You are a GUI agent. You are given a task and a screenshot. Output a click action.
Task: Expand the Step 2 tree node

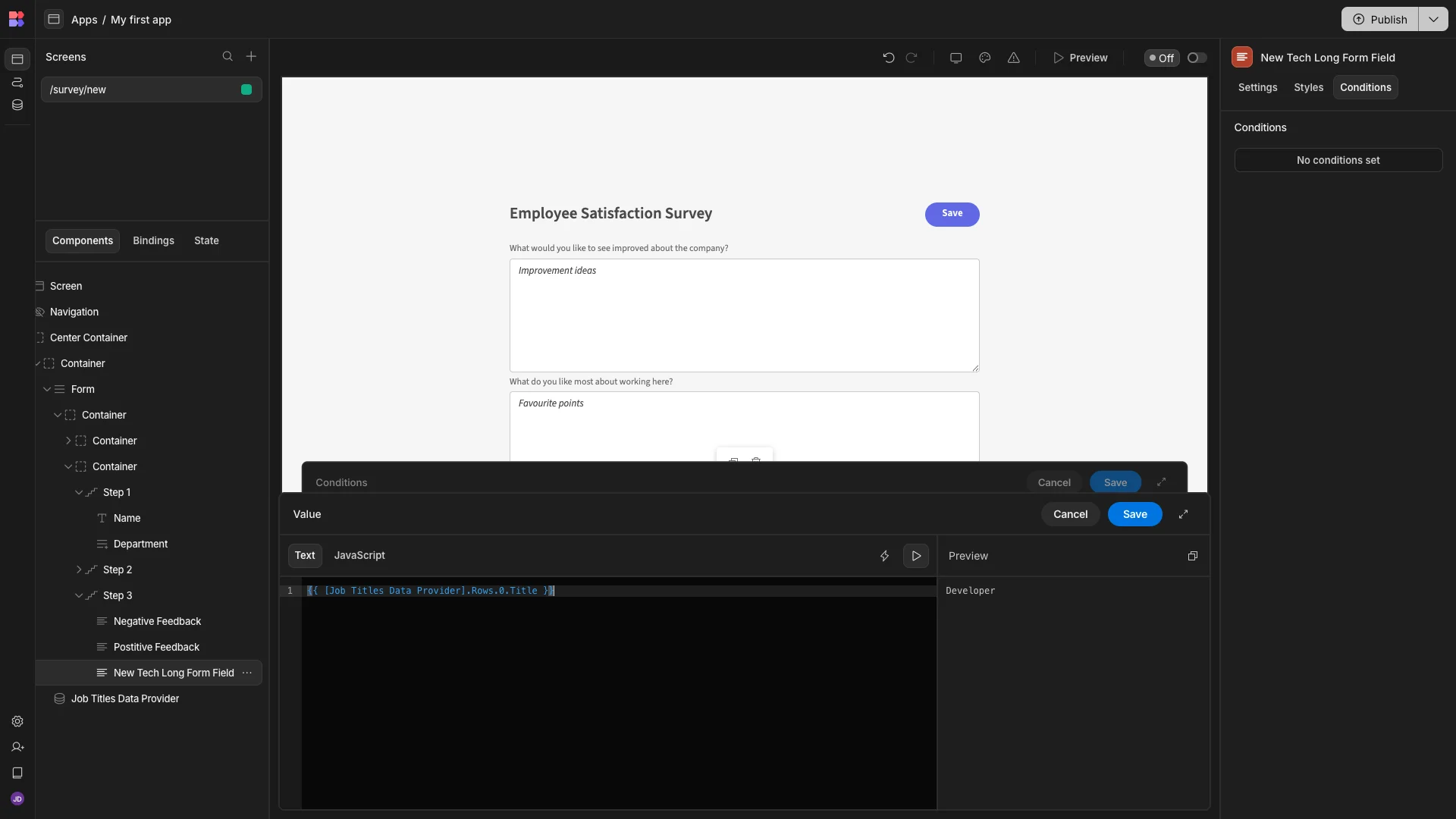tap(79, 570)
